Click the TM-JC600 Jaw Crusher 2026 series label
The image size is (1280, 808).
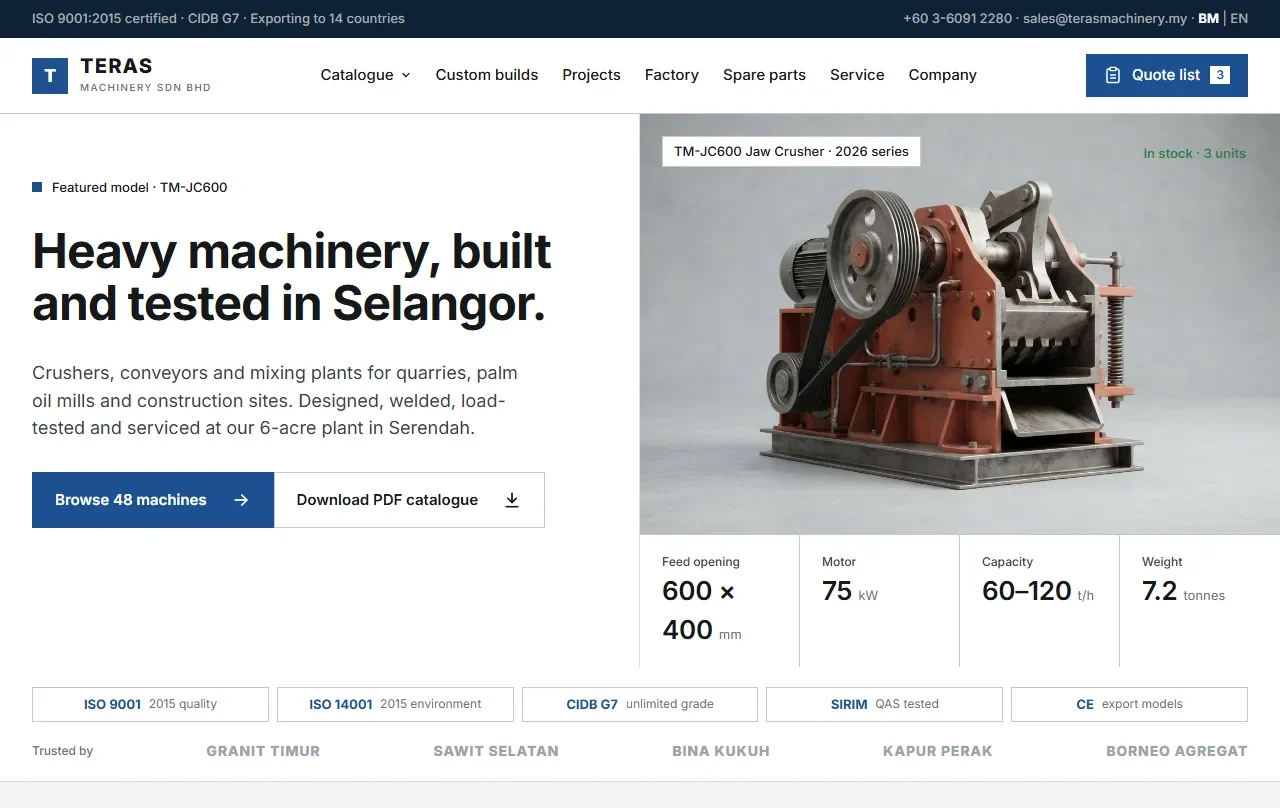point(791,152)
